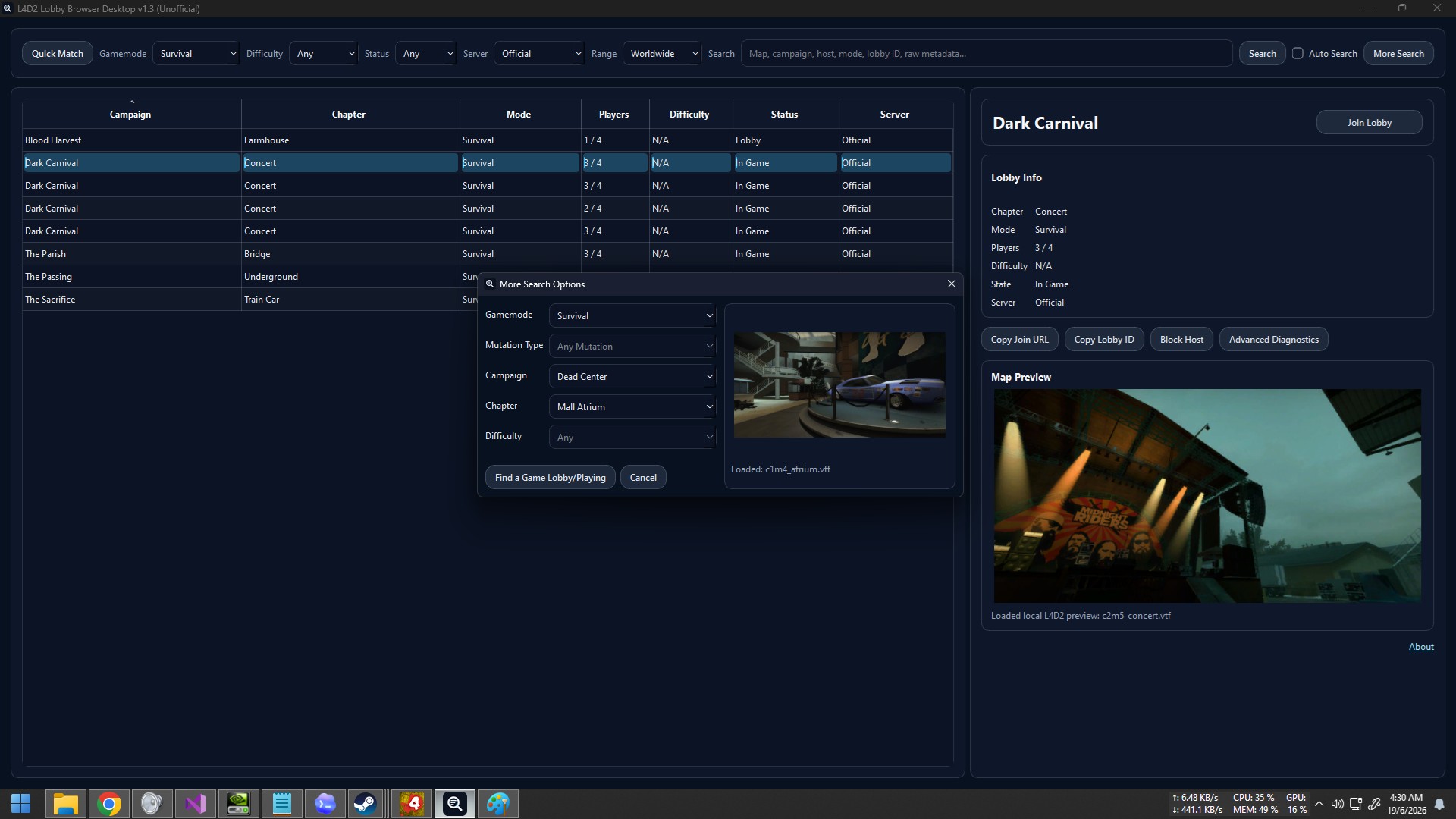Open Visual Studio from the taskbar

click(x=196, y=804)
